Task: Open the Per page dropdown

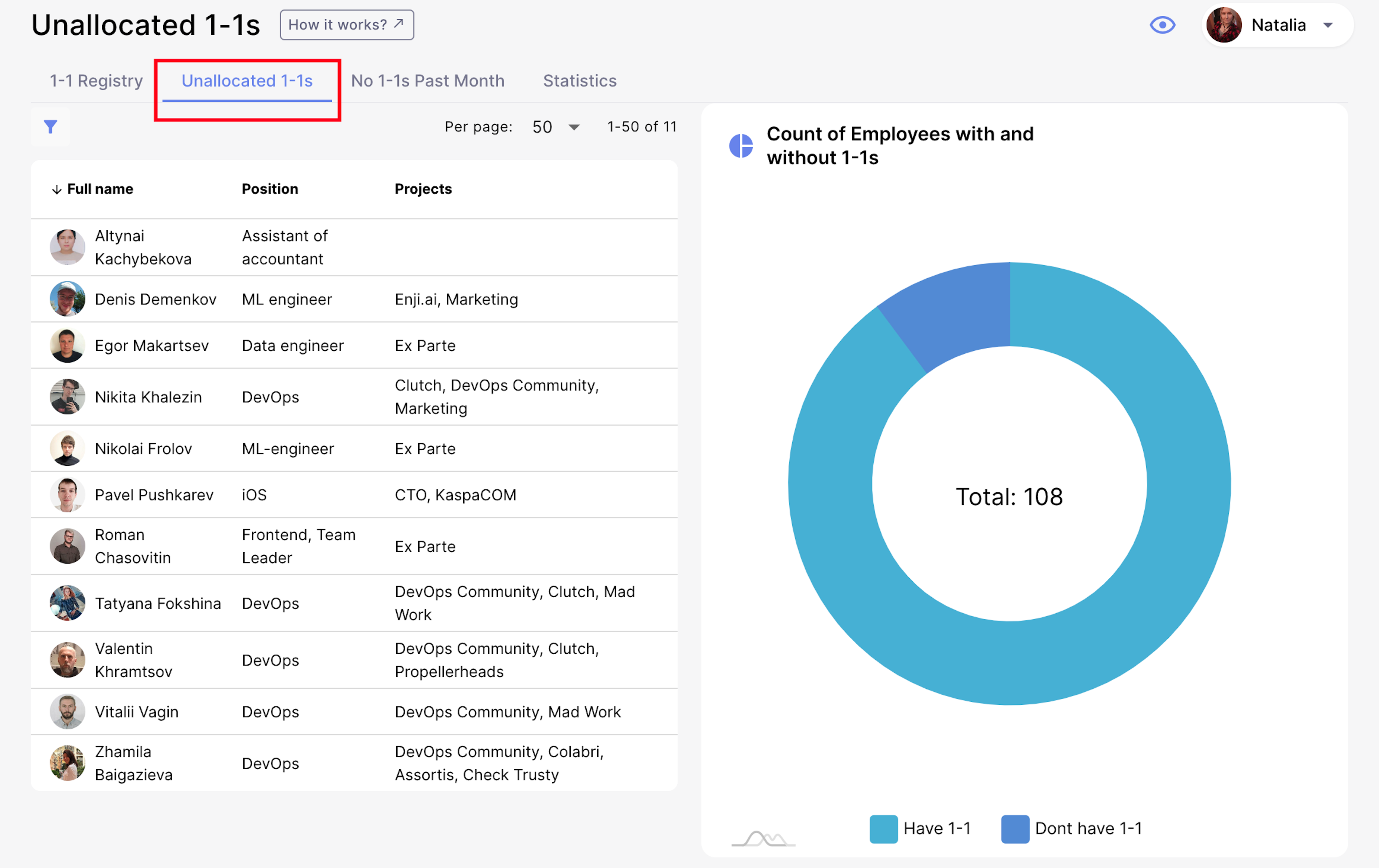Action: pyautogui.click(x=556, y=127)
